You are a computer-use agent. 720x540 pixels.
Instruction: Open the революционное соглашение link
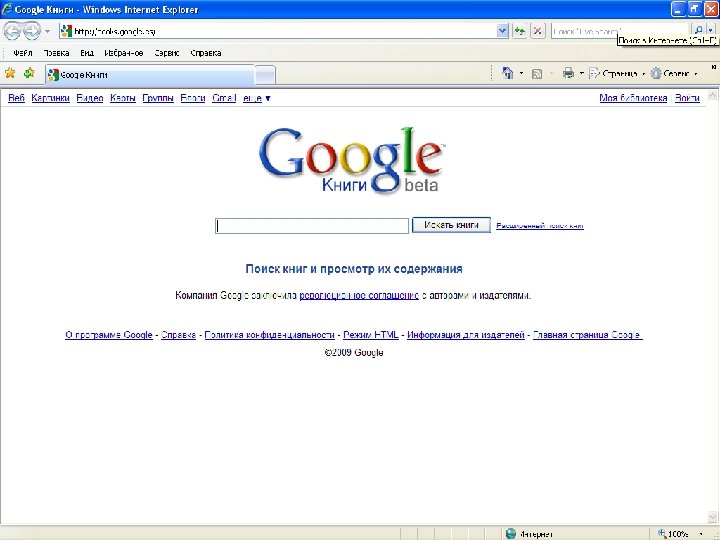[359, 295]
